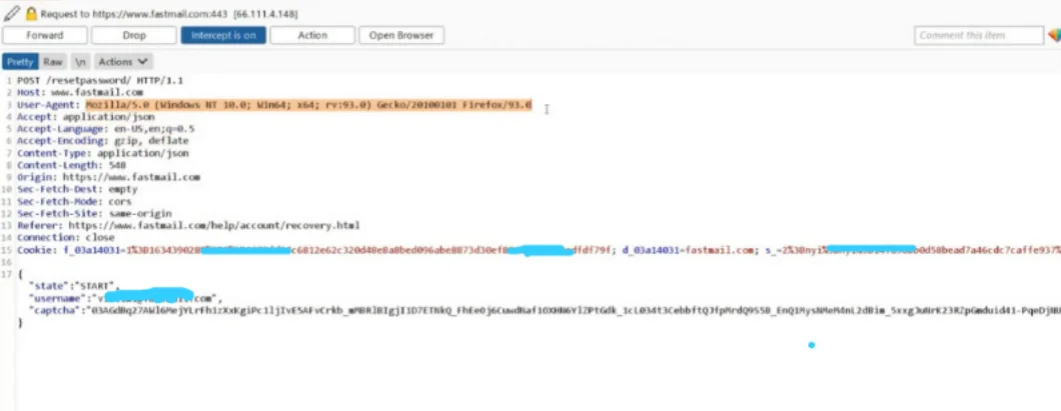Screen dimensions: 1061x411
Task: Switch to the Raw view tab
Action: (53, 62)
